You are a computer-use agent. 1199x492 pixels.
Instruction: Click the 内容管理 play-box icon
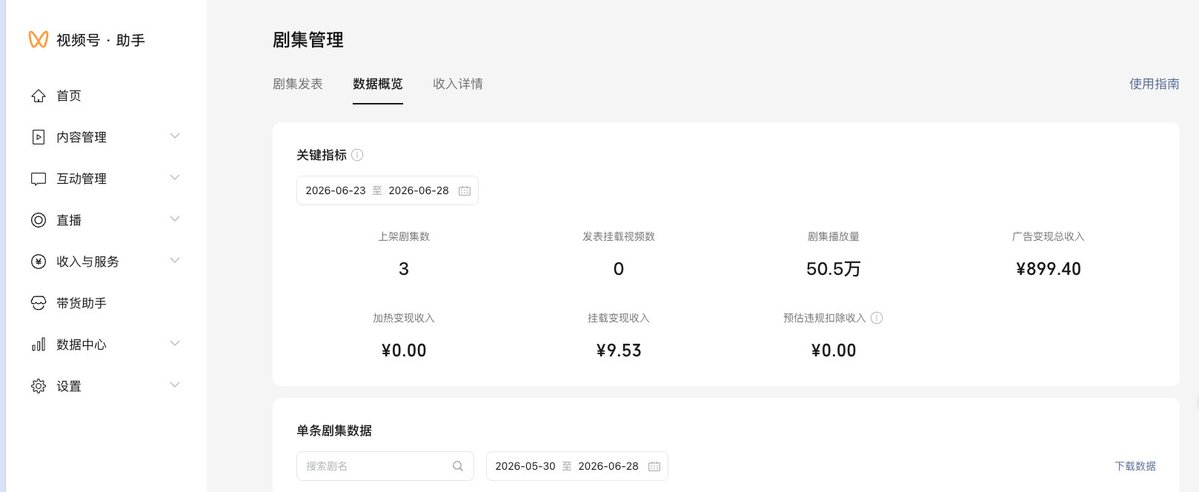[38, 137]
